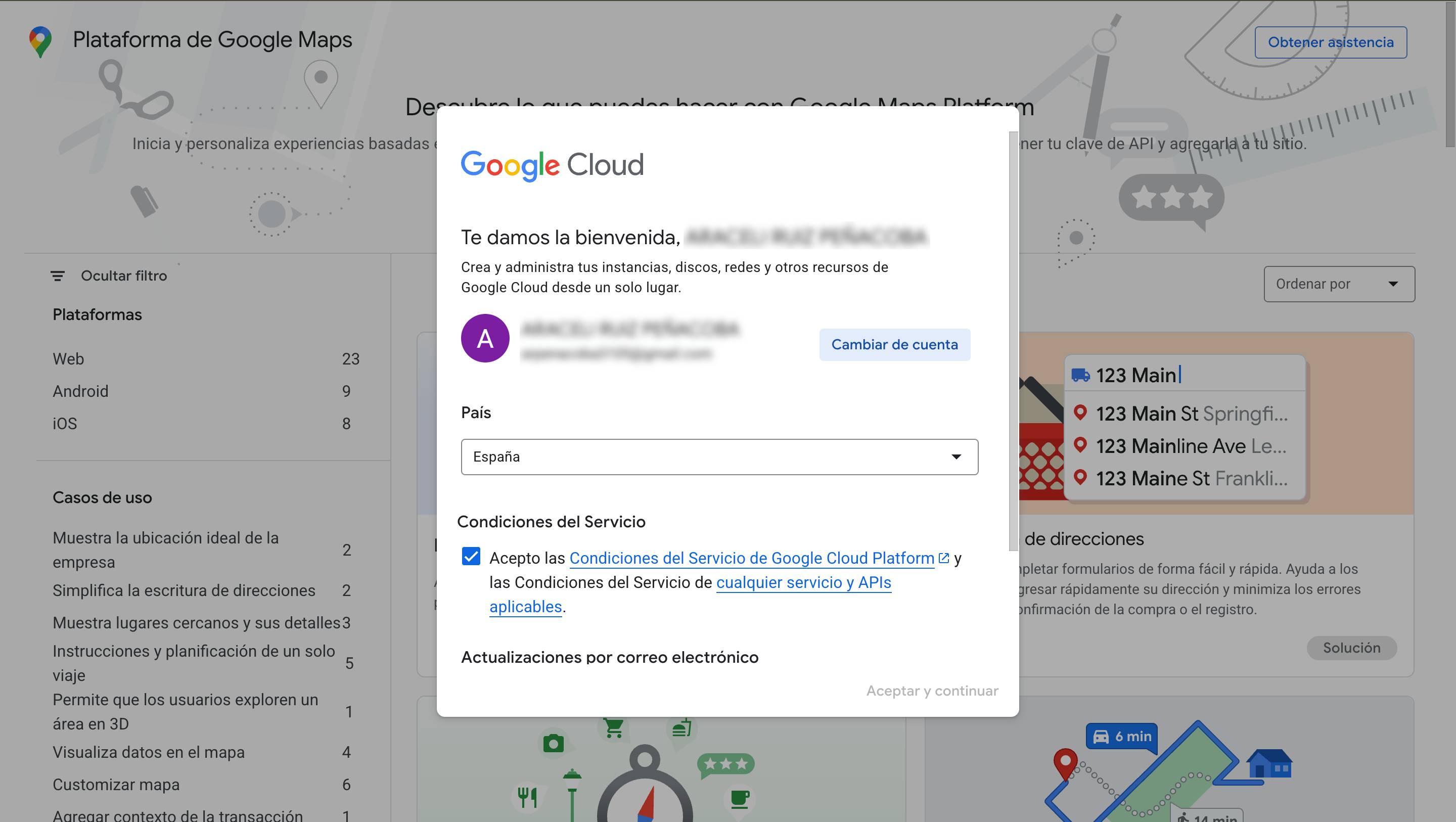
Task: Click the purple A account avatar
Action: click(485, 338)
